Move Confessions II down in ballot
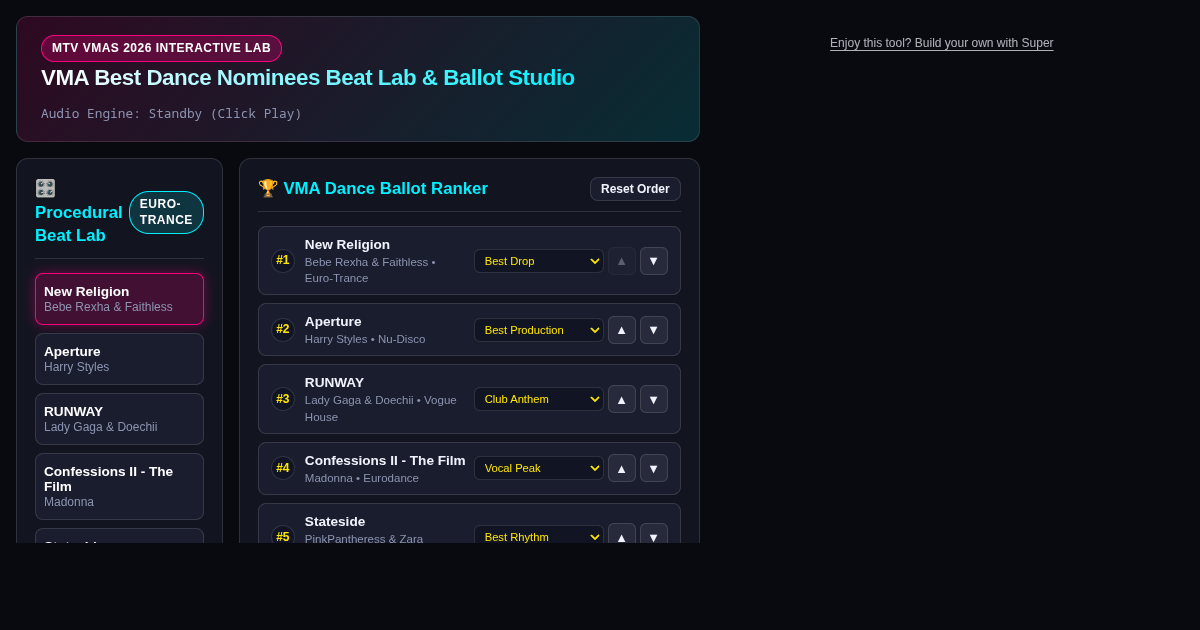The width and height of the screenshot is (1200, 630). 654,468
